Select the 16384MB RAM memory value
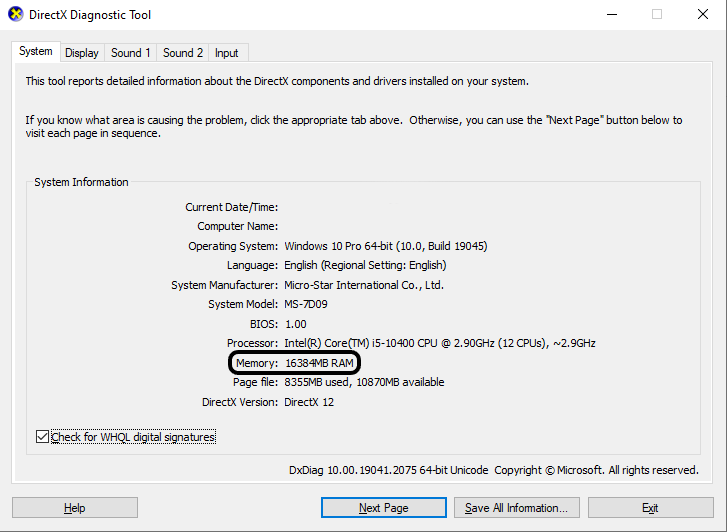 [319, 363]
